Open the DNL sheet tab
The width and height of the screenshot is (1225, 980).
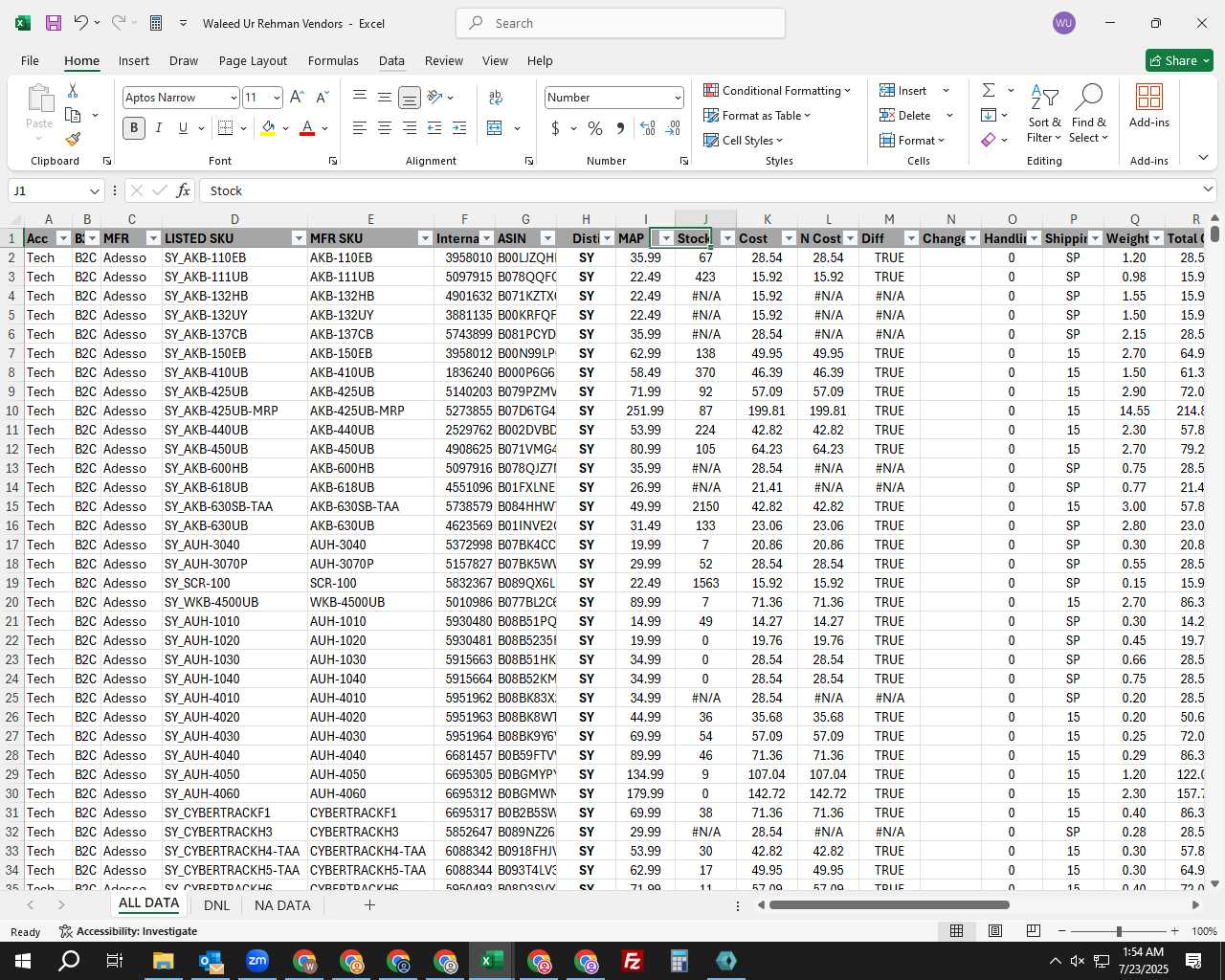[216, 904]
